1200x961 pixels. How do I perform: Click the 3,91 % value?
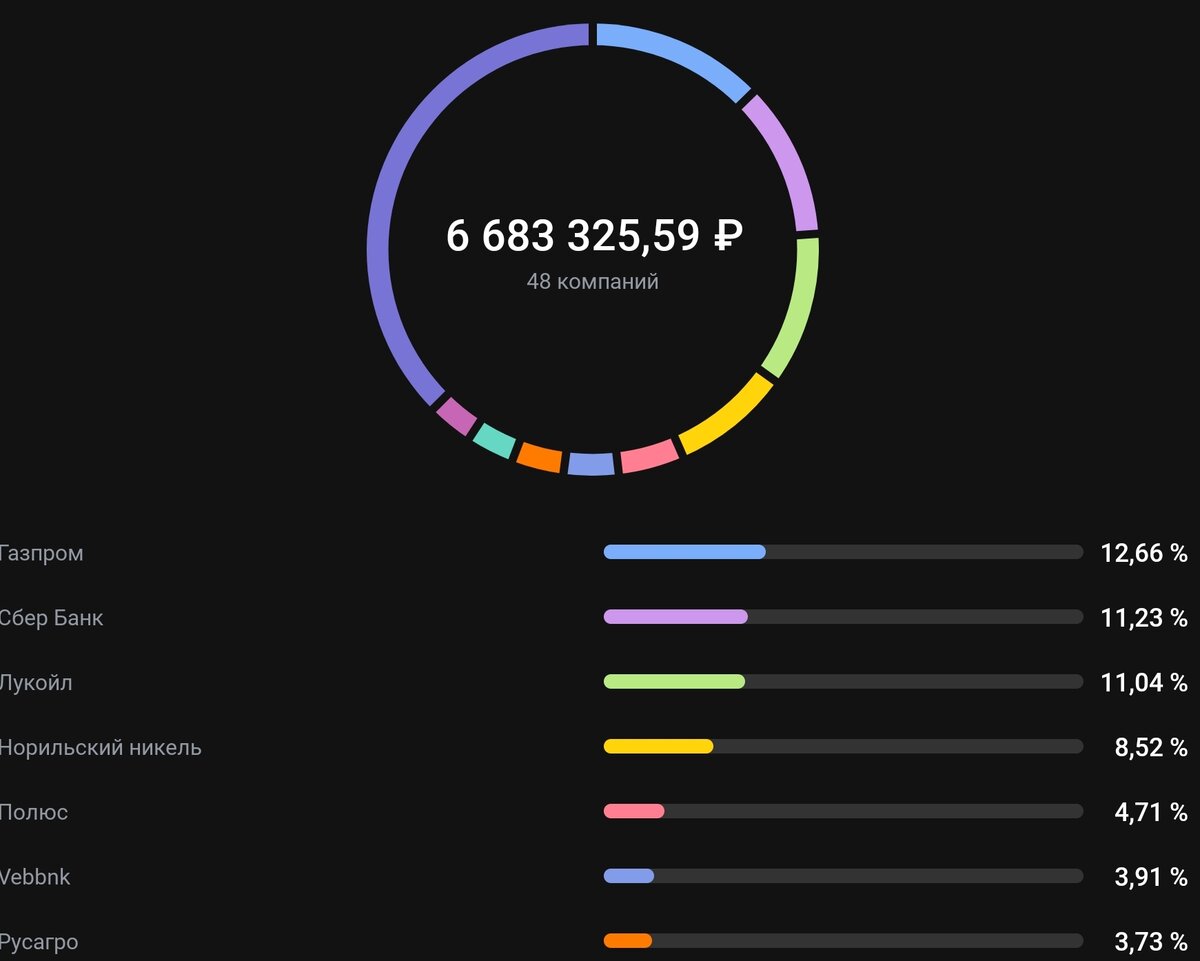(x=1151, y=877)
